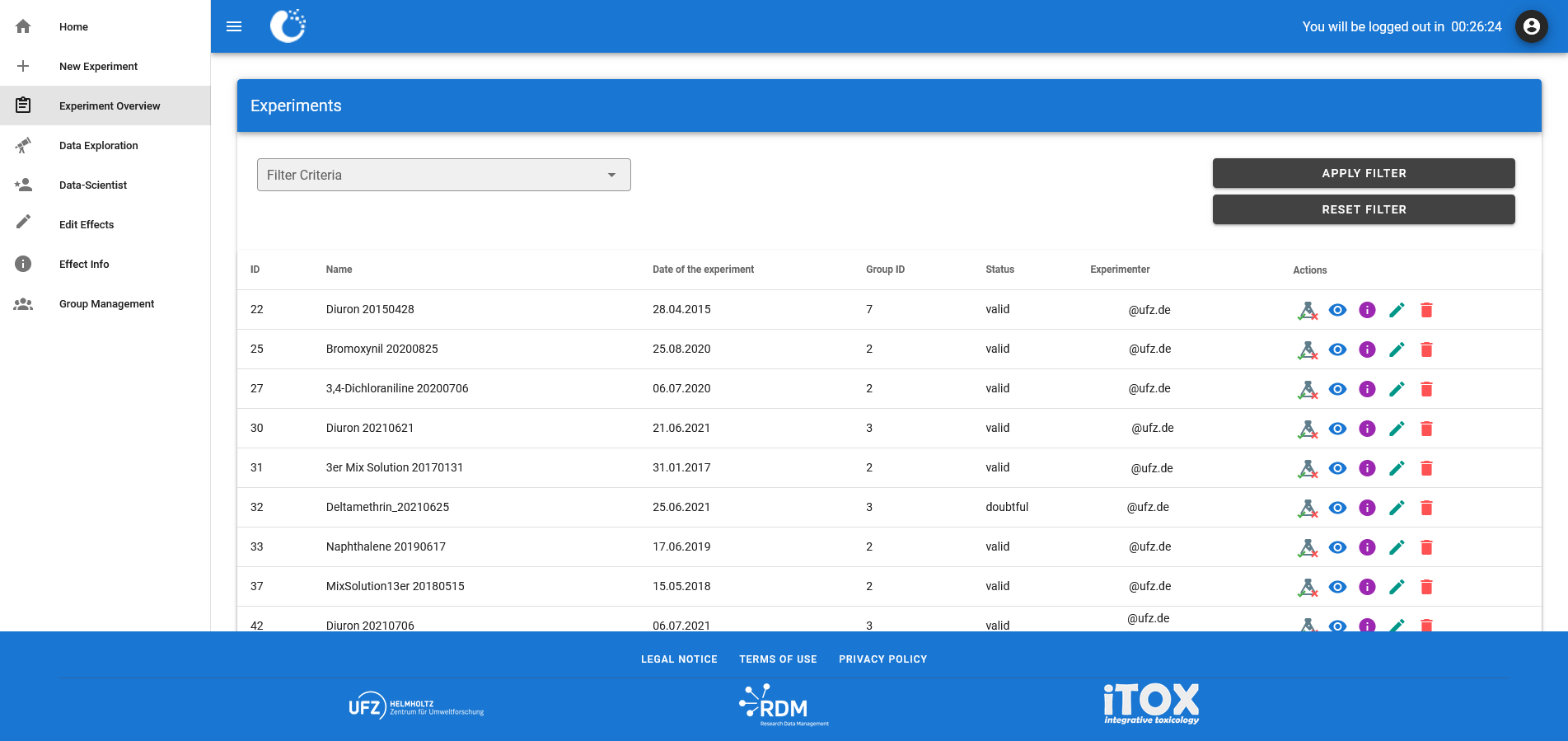Image resolution: width=1568 pixels, height=741 pixels.
Task: Open Data-Scientist page
Action: click(x=105, y=185)
